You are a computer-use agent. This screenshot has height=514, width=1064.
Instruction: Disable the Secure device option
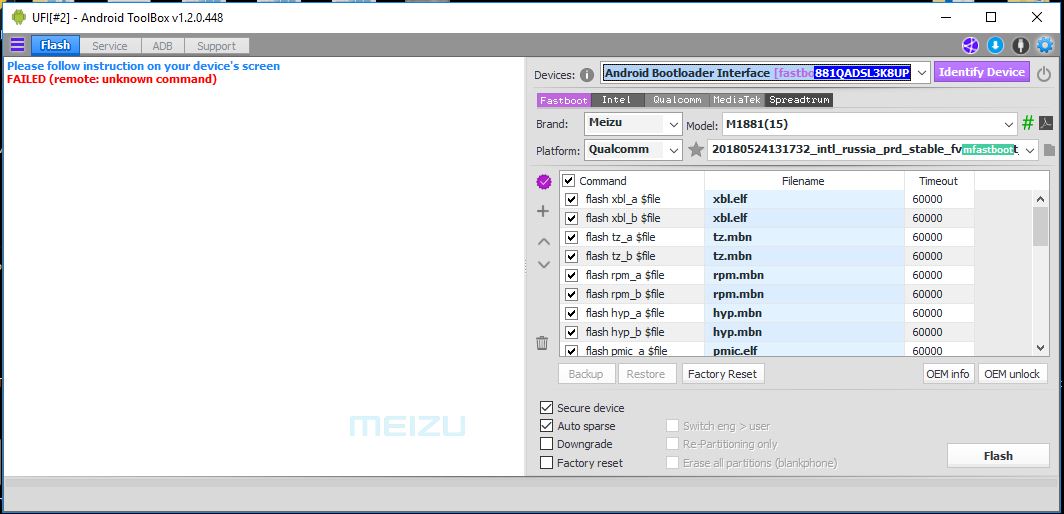click(x=546, y=407)
